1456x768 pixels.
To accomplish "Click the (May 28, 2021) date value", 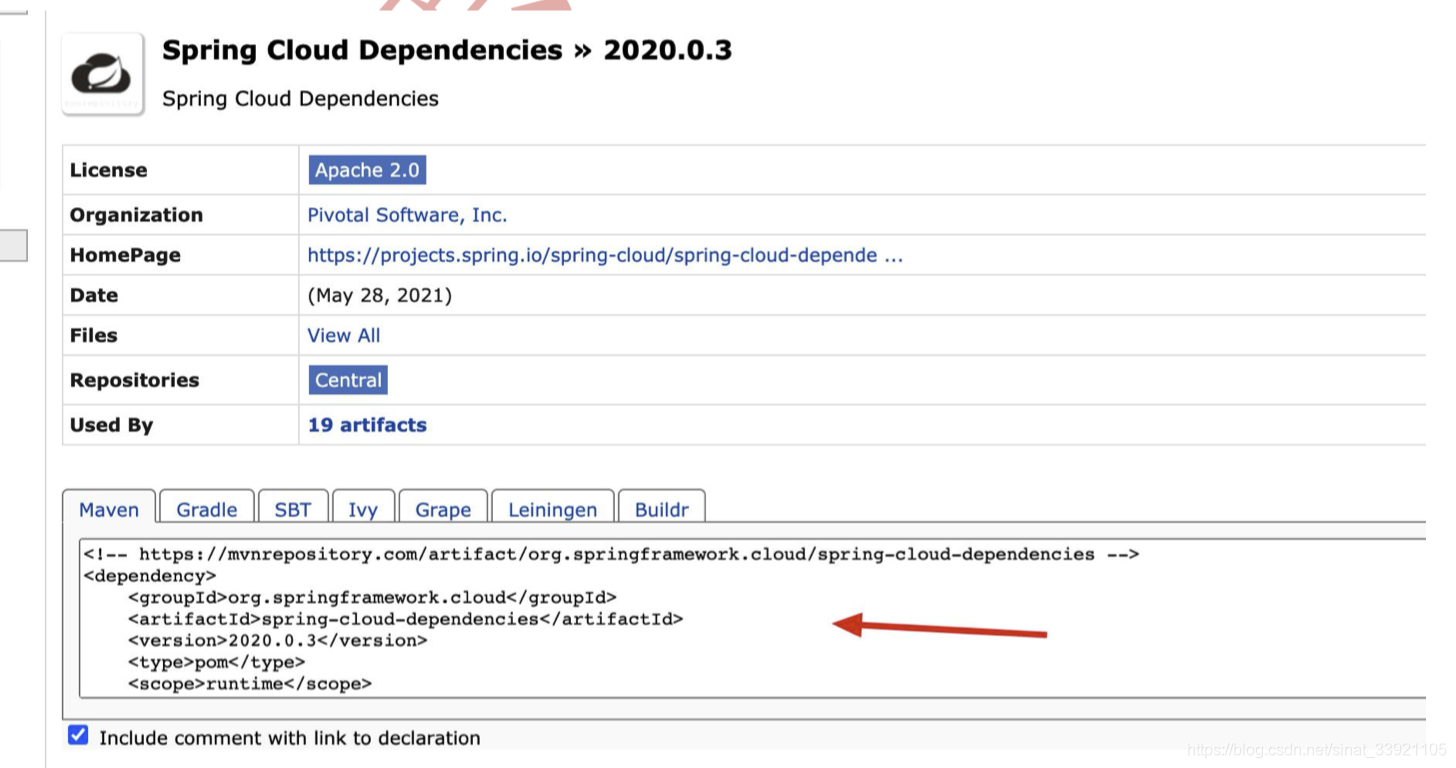I will point(380,295).
